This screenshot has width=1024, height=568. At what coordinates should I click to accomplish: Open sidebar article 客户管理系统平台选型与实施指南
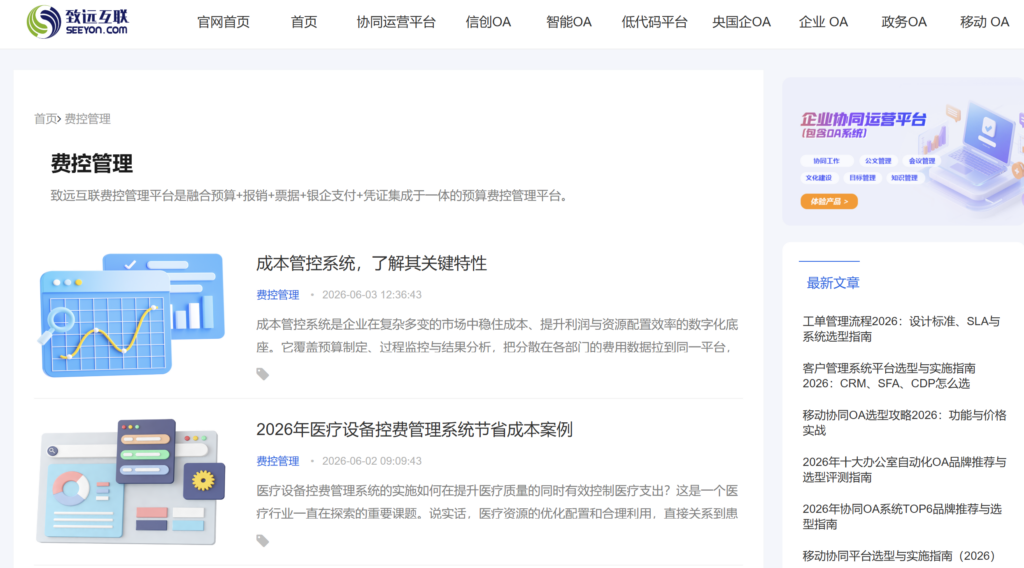tap(889, 376)
